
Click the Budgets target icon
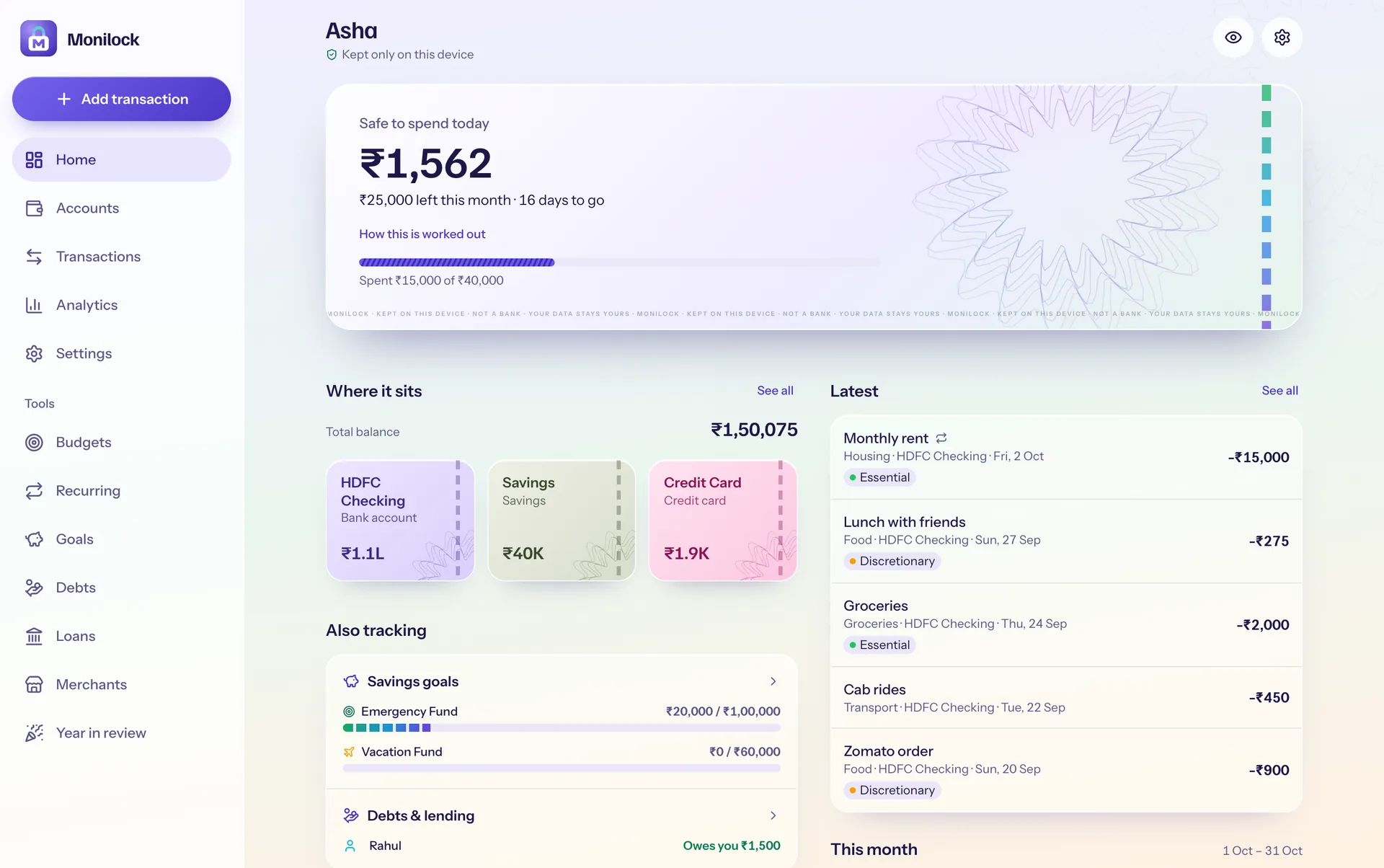pos(34,442)
